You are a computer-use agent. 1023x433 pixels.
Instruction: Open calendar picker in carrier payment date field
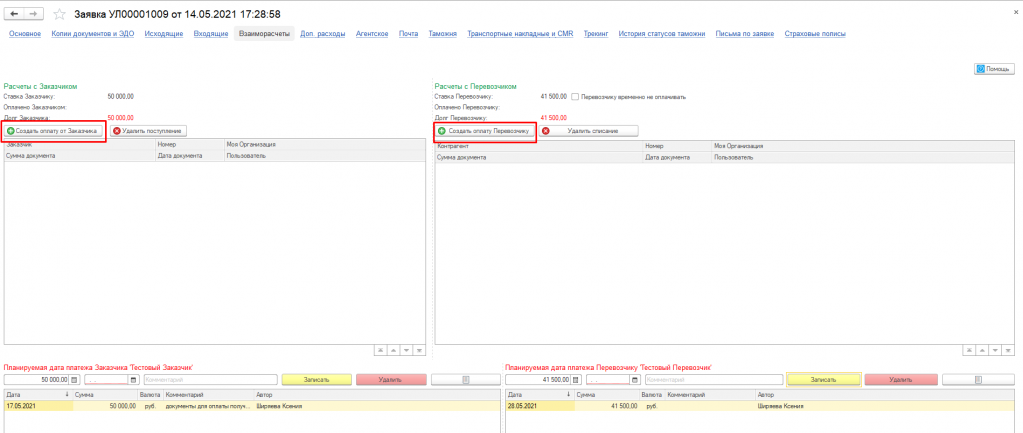point(635,380)
